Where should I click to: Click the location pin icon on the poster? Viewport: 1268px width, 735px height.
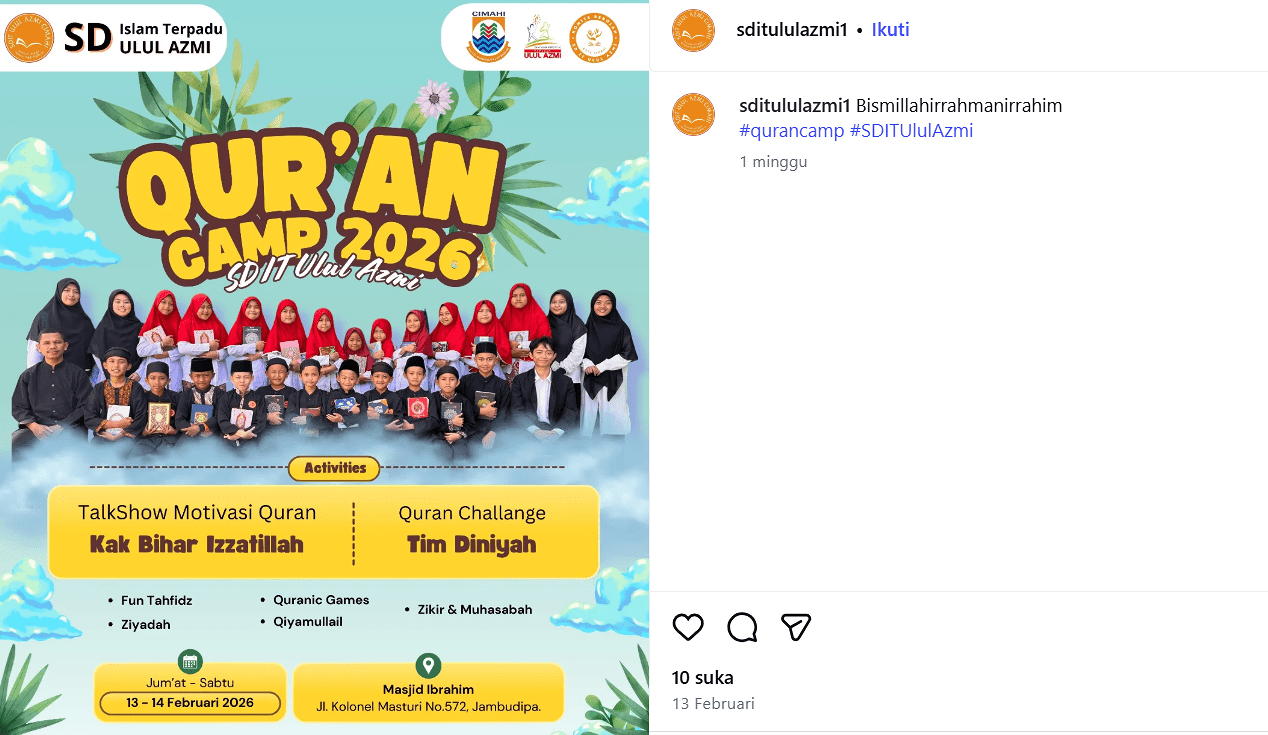(428, 666)
